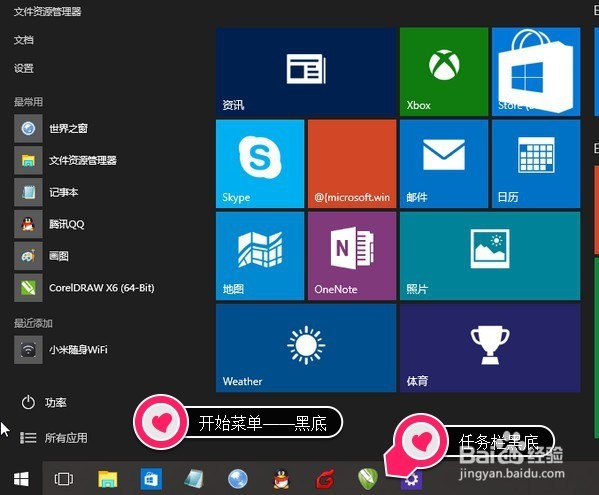Viewport: 599px width, 495px height.
Task: Open the Weather tile
Action: [306, 348]
